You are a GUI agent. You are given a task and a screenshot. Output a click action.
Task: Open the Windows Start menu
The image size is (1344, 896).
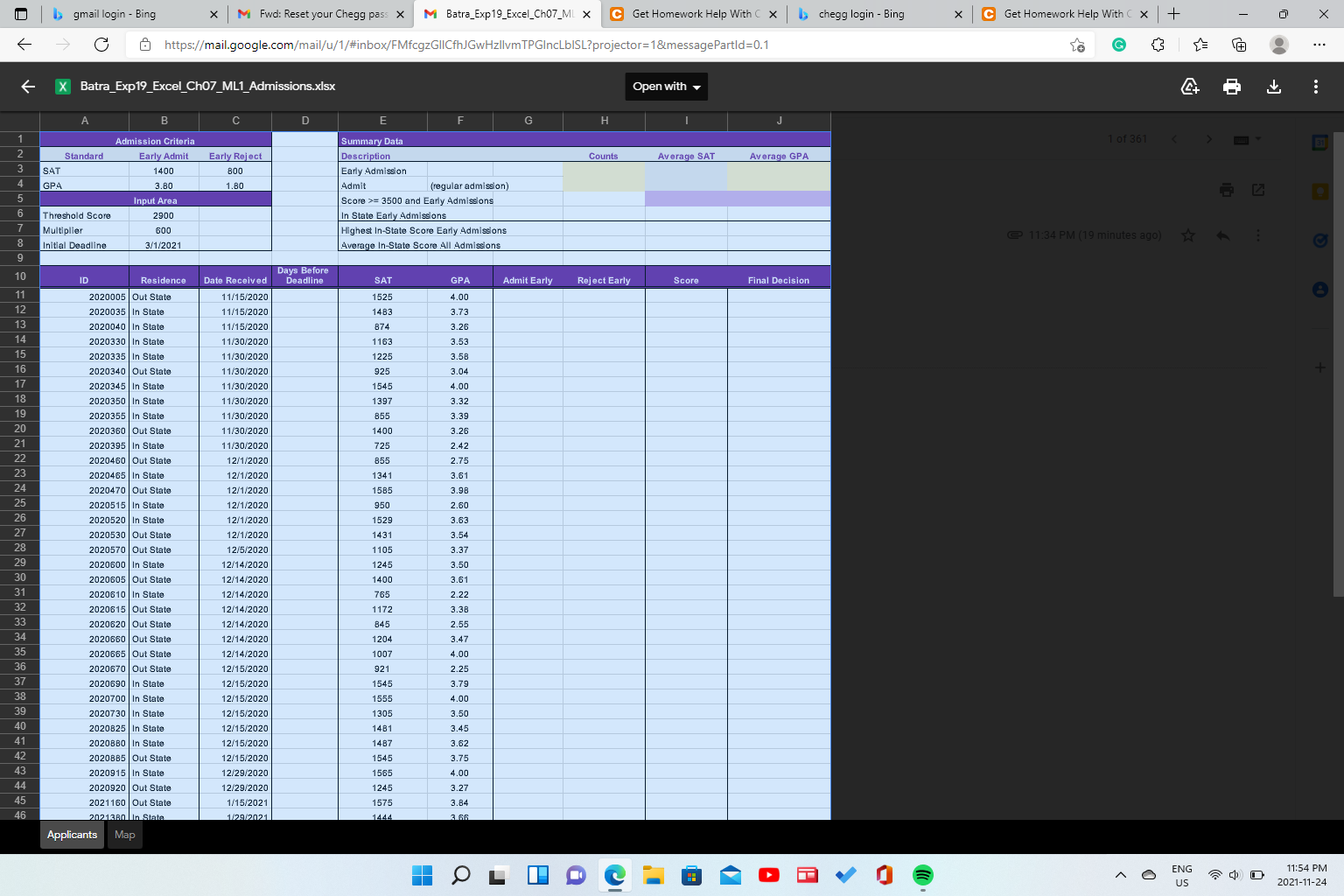pyautogui.click(x=422, y=875)
